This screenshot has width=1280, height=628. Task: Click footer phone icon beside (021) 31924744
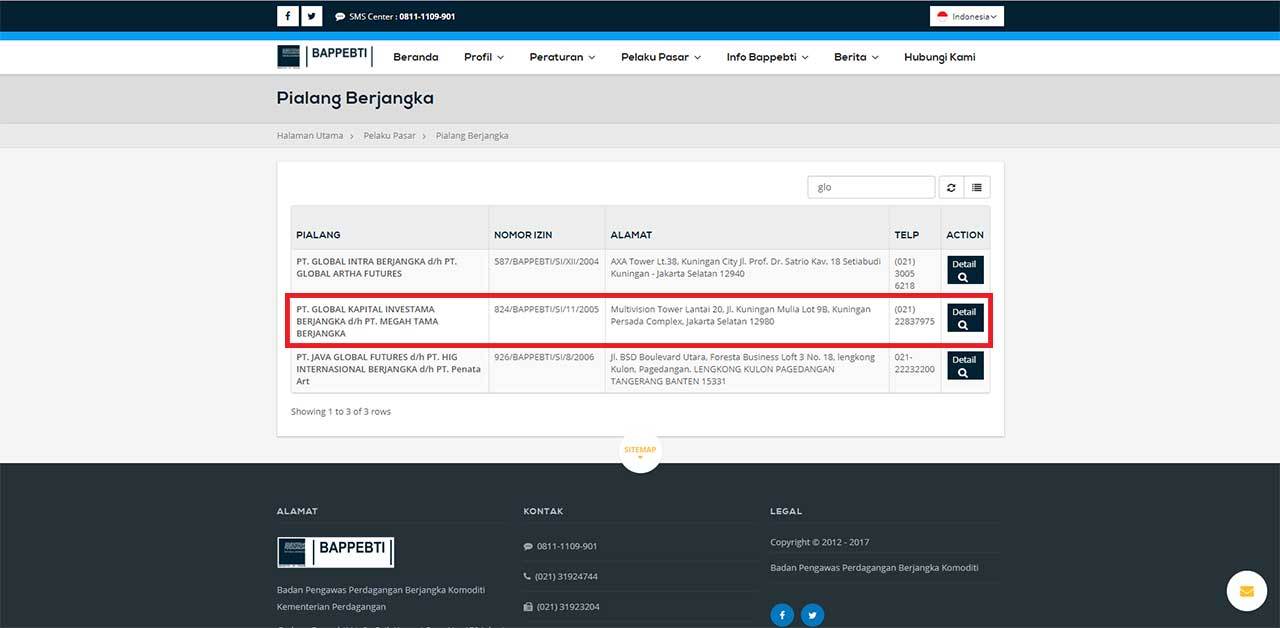coord(528,577)
